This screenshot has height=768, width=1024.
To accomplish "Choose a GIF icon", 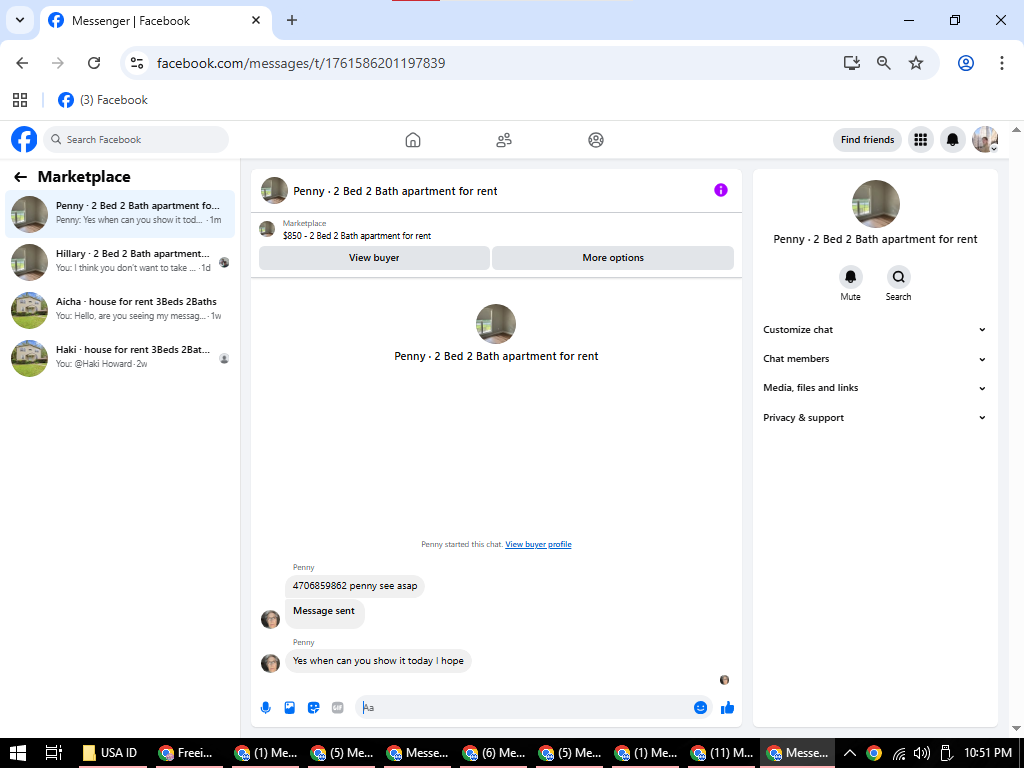I will tap(338, 707).
